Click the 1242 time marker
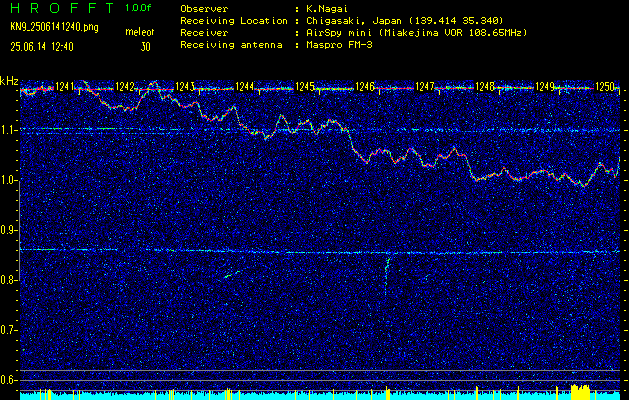Image resolution: width=629 pixels, height=400 pixels. click(x=124, y=86)
